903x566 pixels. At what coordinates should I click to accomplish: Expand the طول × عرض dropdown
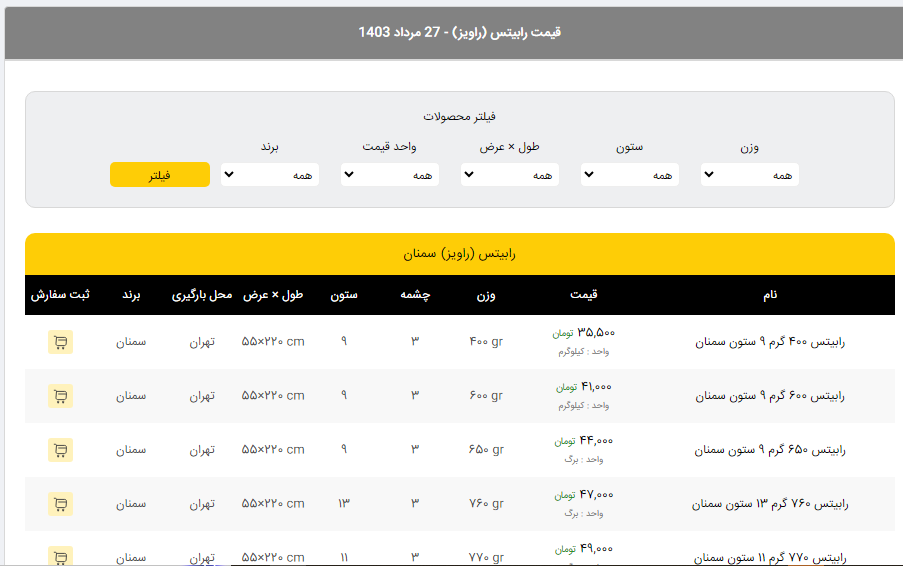tap(509, 175)
